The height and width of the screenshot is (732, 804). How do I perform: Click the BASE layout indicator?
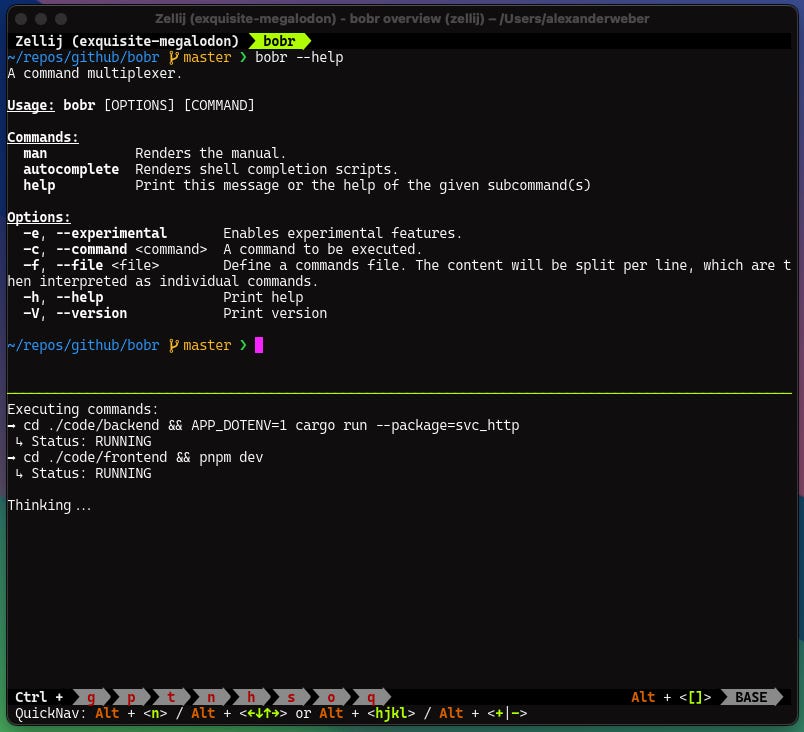[752, 697]
